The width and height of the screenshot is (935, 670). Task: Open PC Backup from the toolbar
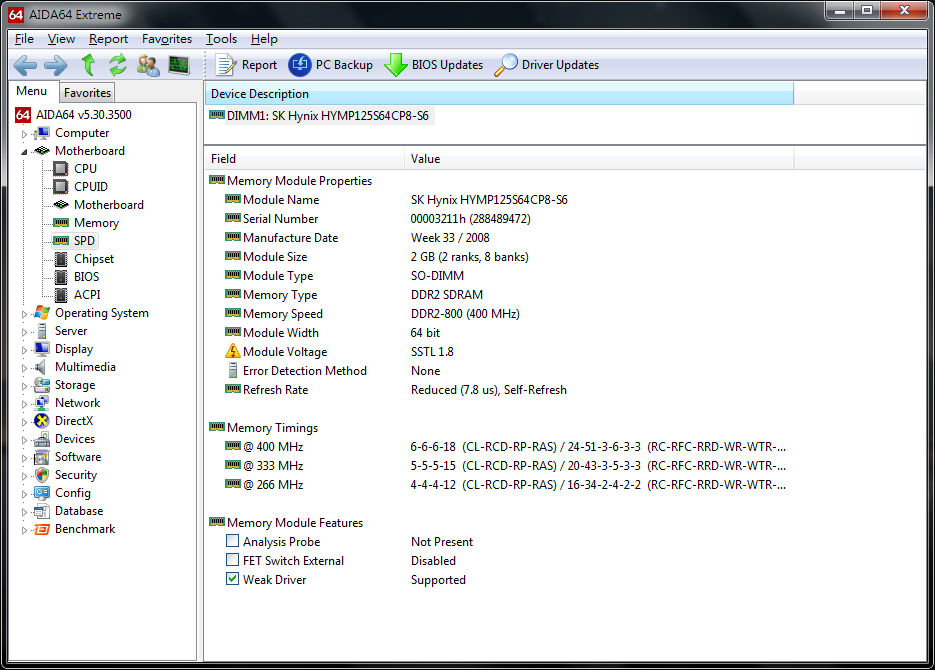[x=331, y=65]
